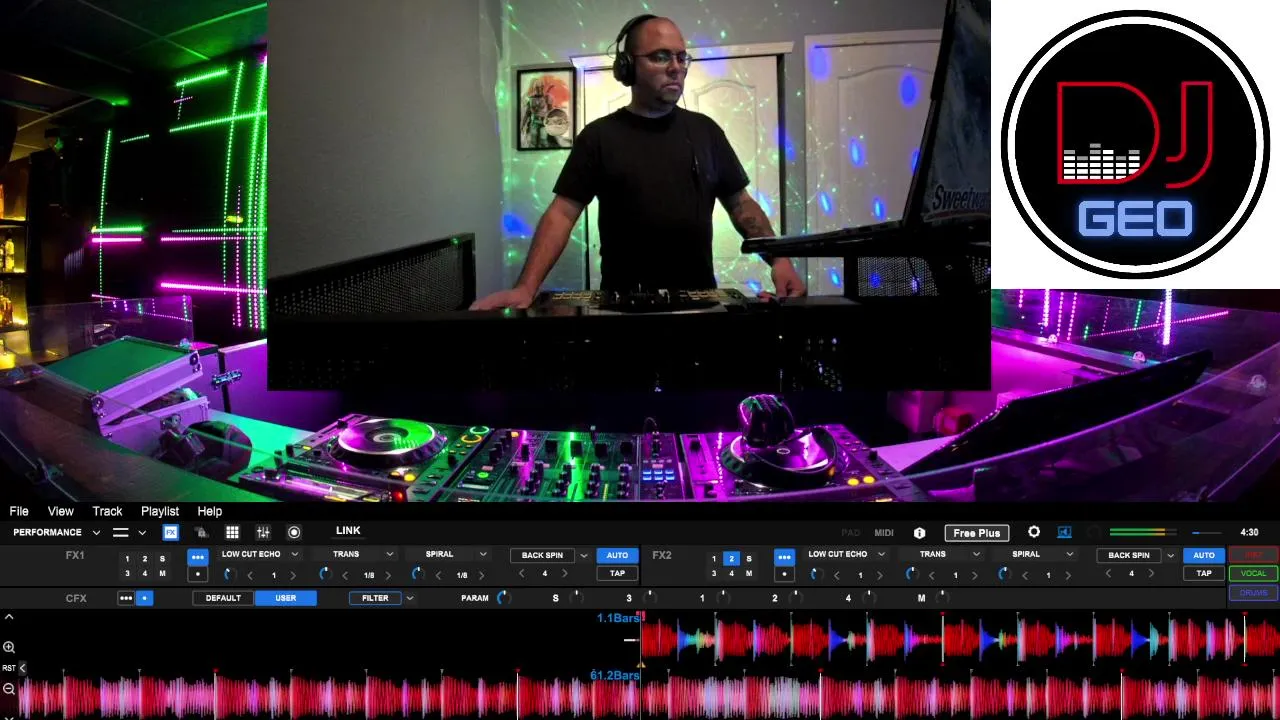1280x720 pixels.
Task: Open the Track menu
Action: [x=107, y=511]
